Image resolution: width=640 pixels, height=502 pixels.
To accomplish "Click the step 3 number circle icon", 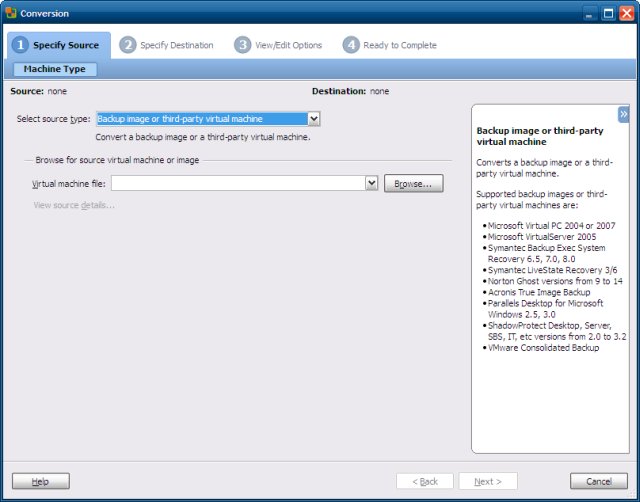I will click(x=243, y=45).
